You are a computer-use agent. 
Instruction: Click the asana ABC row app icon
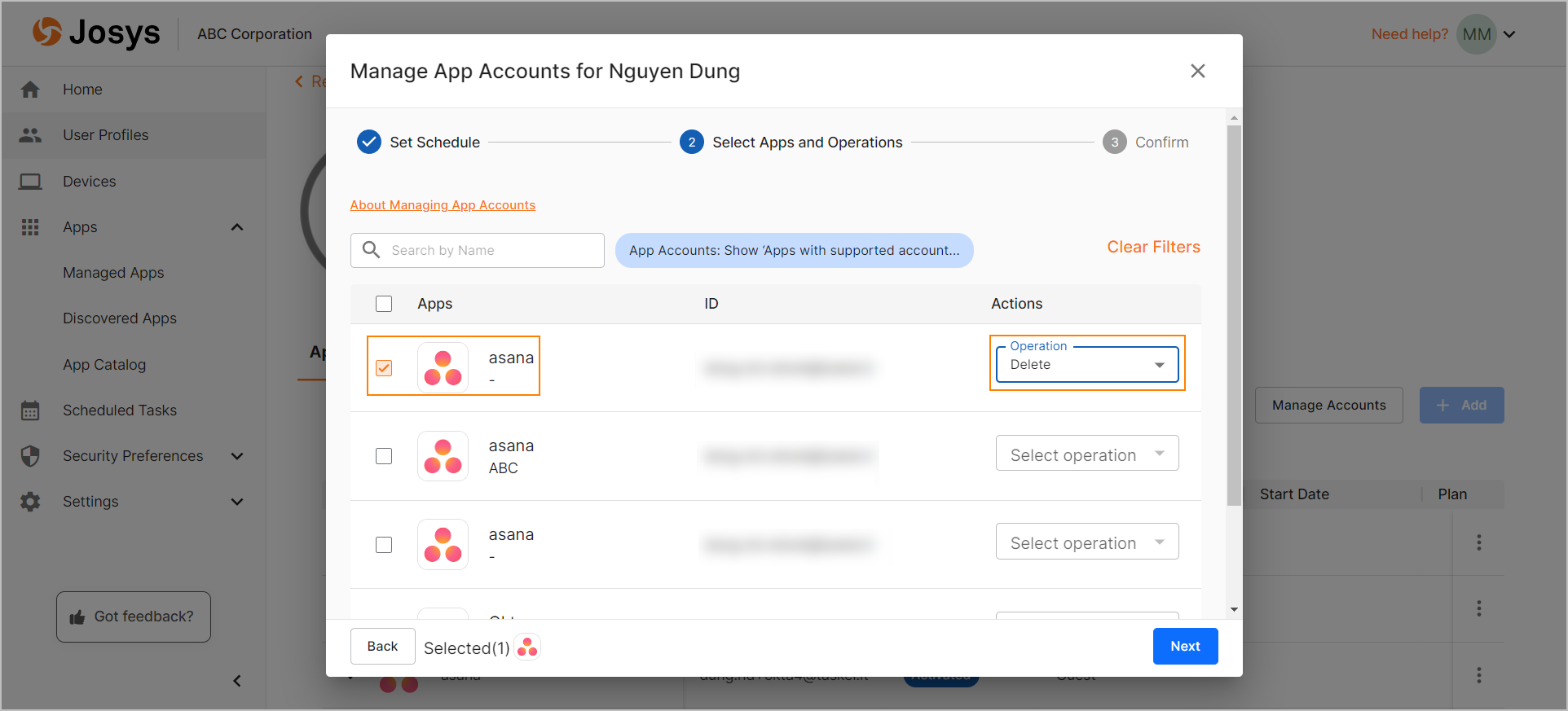point(443,456)
